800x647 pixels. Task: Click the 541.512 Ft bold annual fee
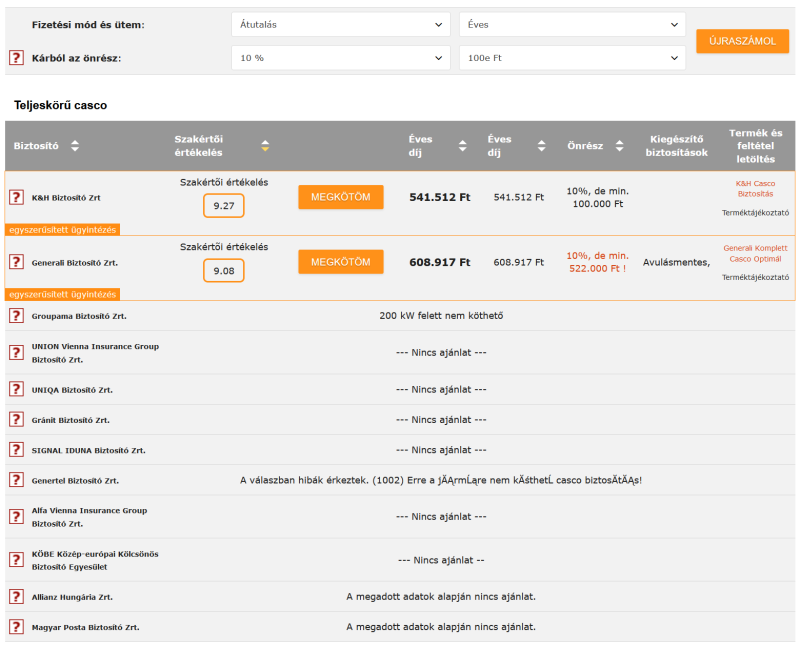[x=439, y=197]
